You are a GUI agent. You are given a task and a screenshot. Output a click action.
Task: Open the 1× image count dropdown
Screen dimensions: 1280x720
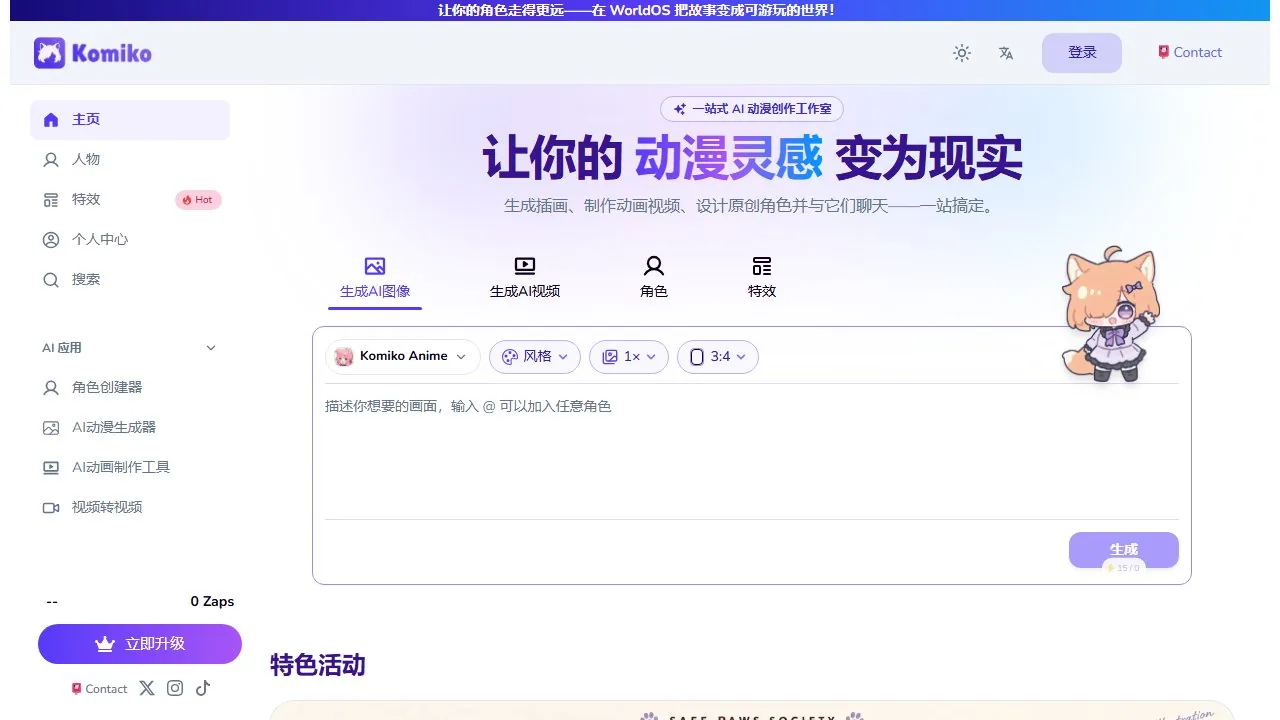[629, 357]
